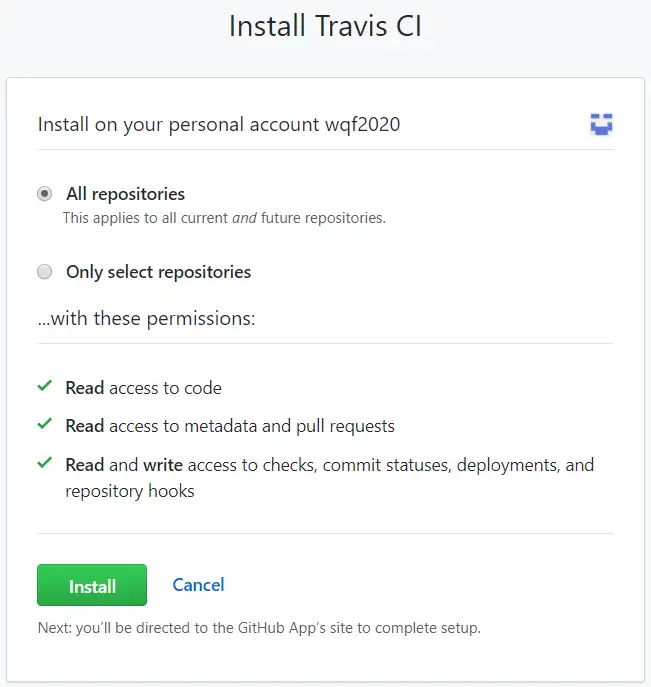Click the metadata and pull requests permission text
The width and height of the screenshot is (651, 687).
coord(230,426)
